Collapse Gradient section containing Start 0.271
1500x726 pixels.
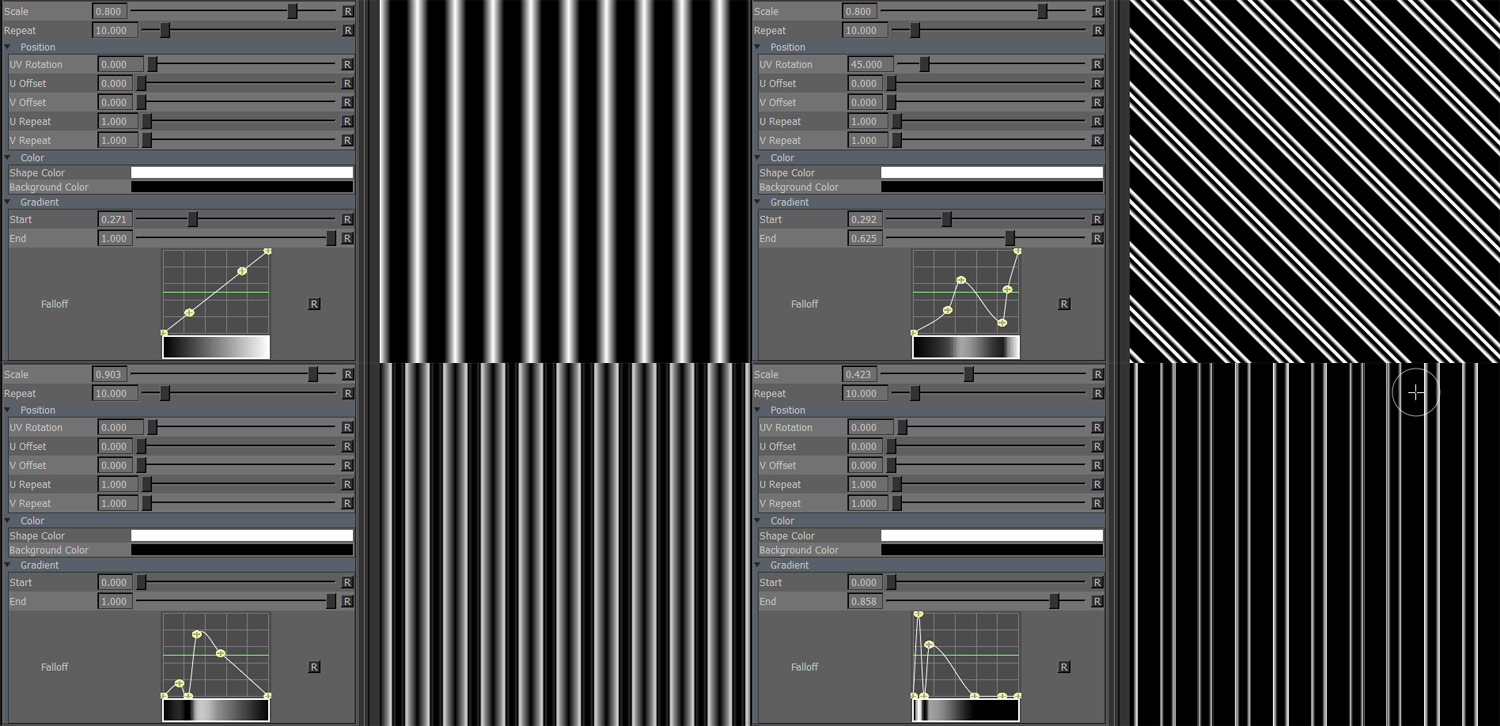(x=9, y=202)
